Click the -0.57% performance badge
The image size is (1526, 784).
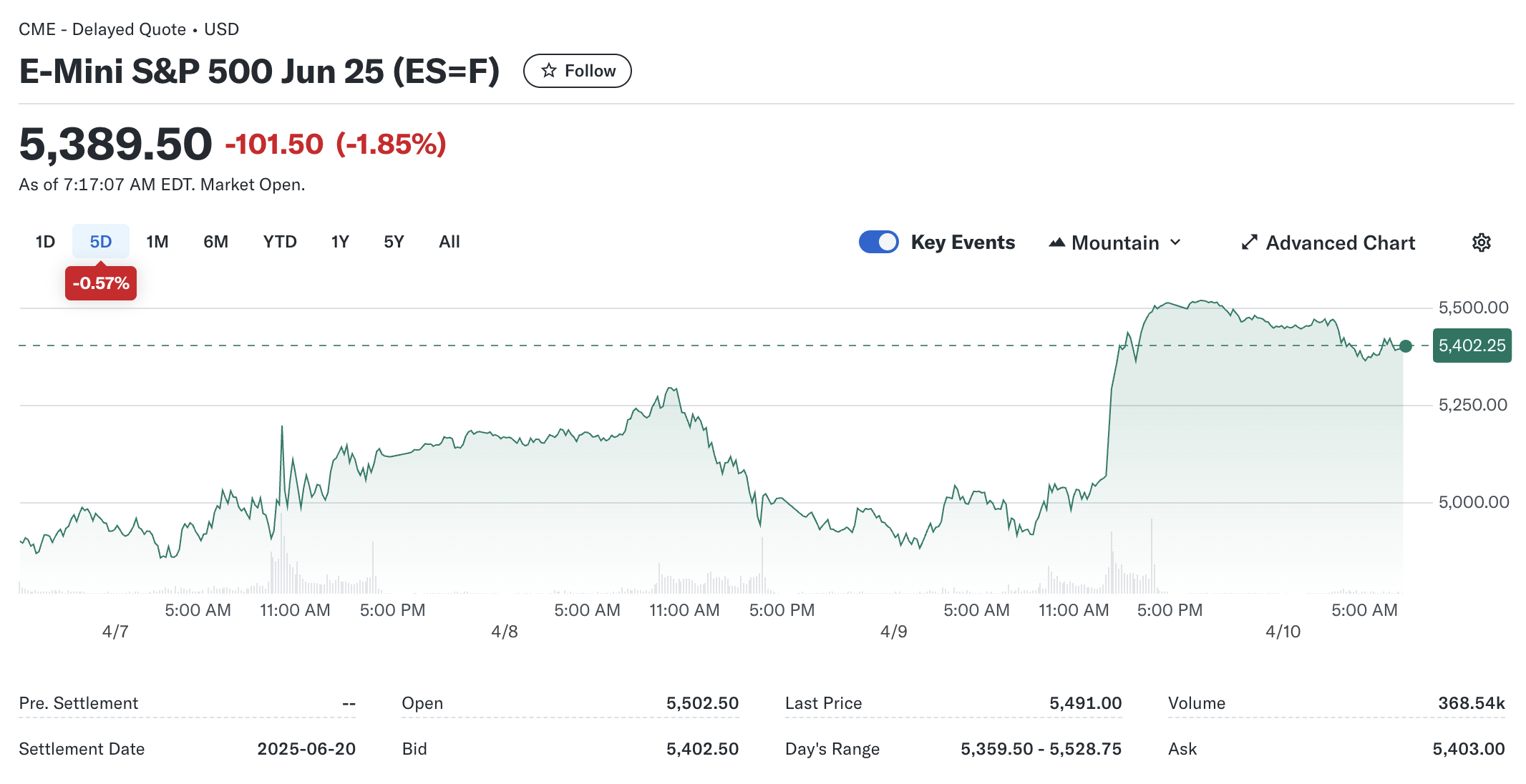click(101, 283)
